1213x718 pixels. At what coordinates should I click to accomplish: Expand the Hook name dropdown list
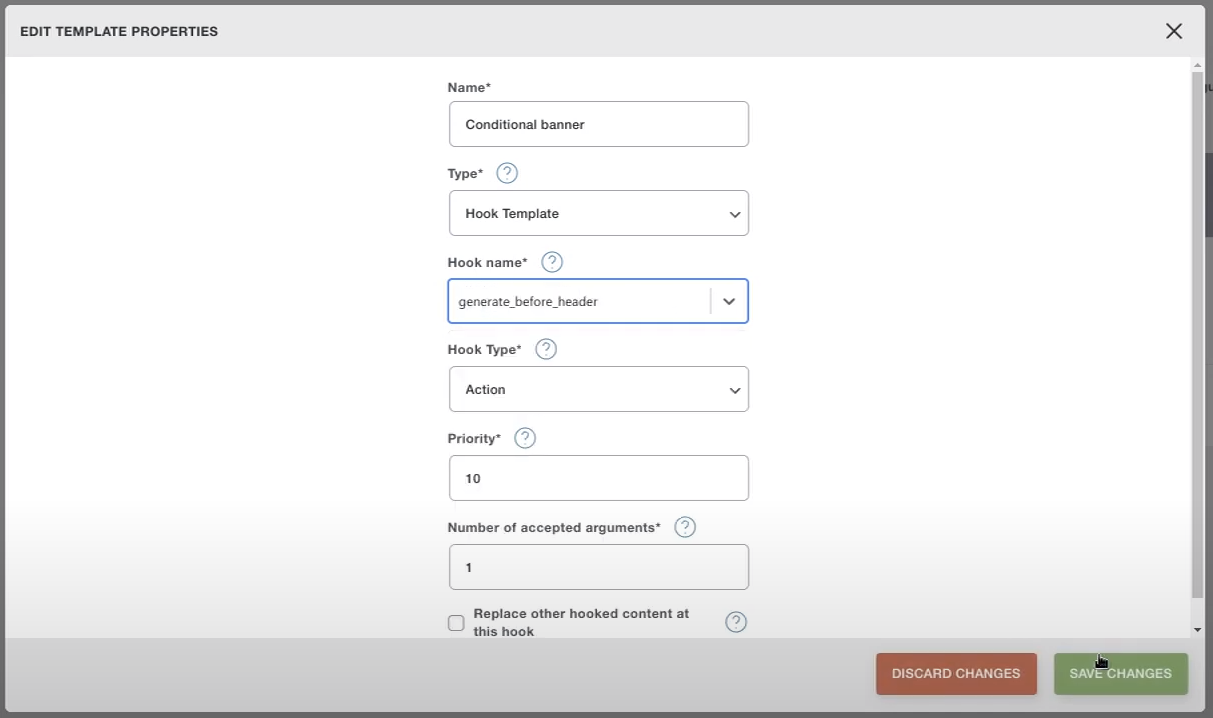tap(729, 300)
